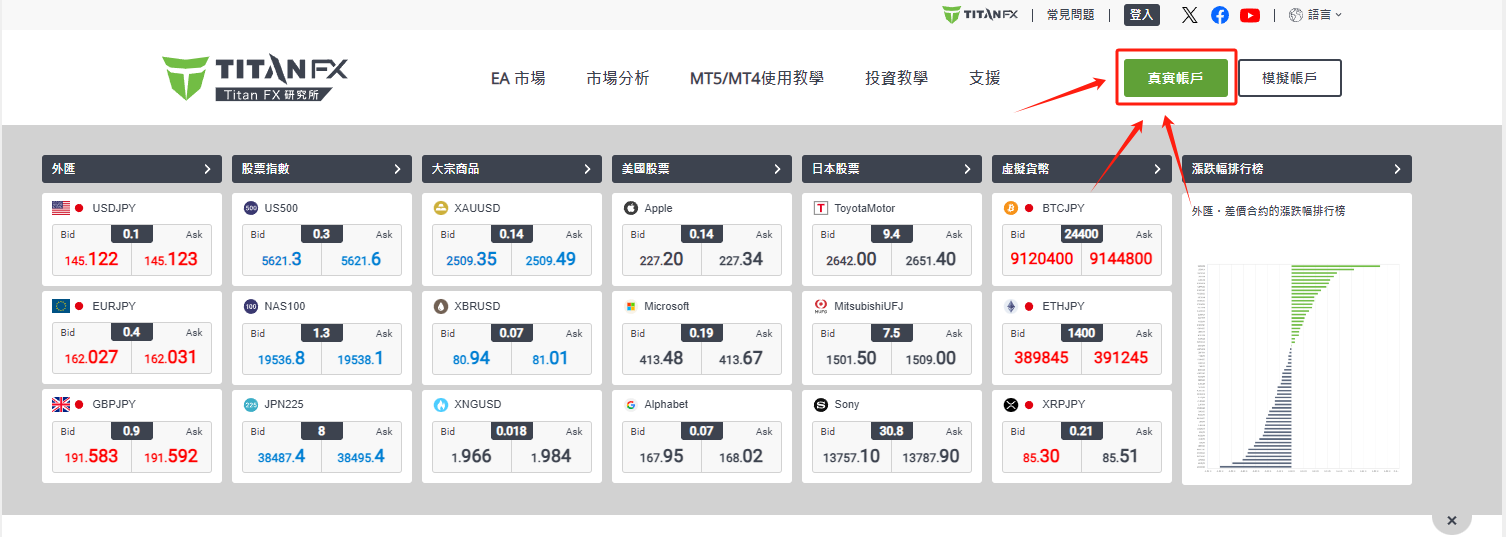Click the JPN225 index icon
The height and width of the screenshot is (537, 1506).
point(250,404)
